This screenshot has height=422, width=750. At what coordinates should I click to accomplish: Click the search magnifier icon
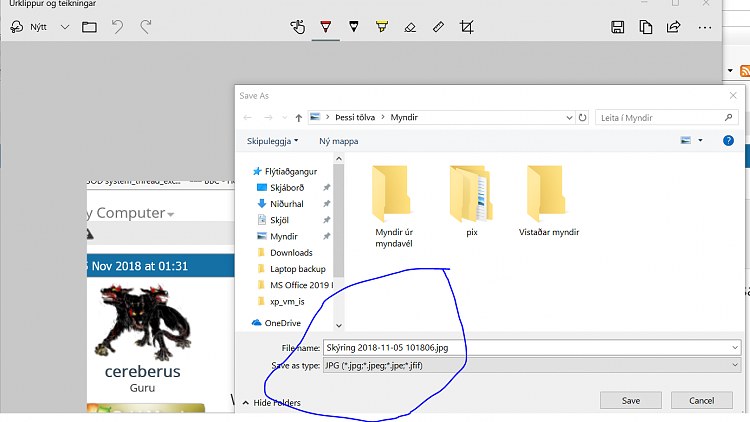coord(728,117)
